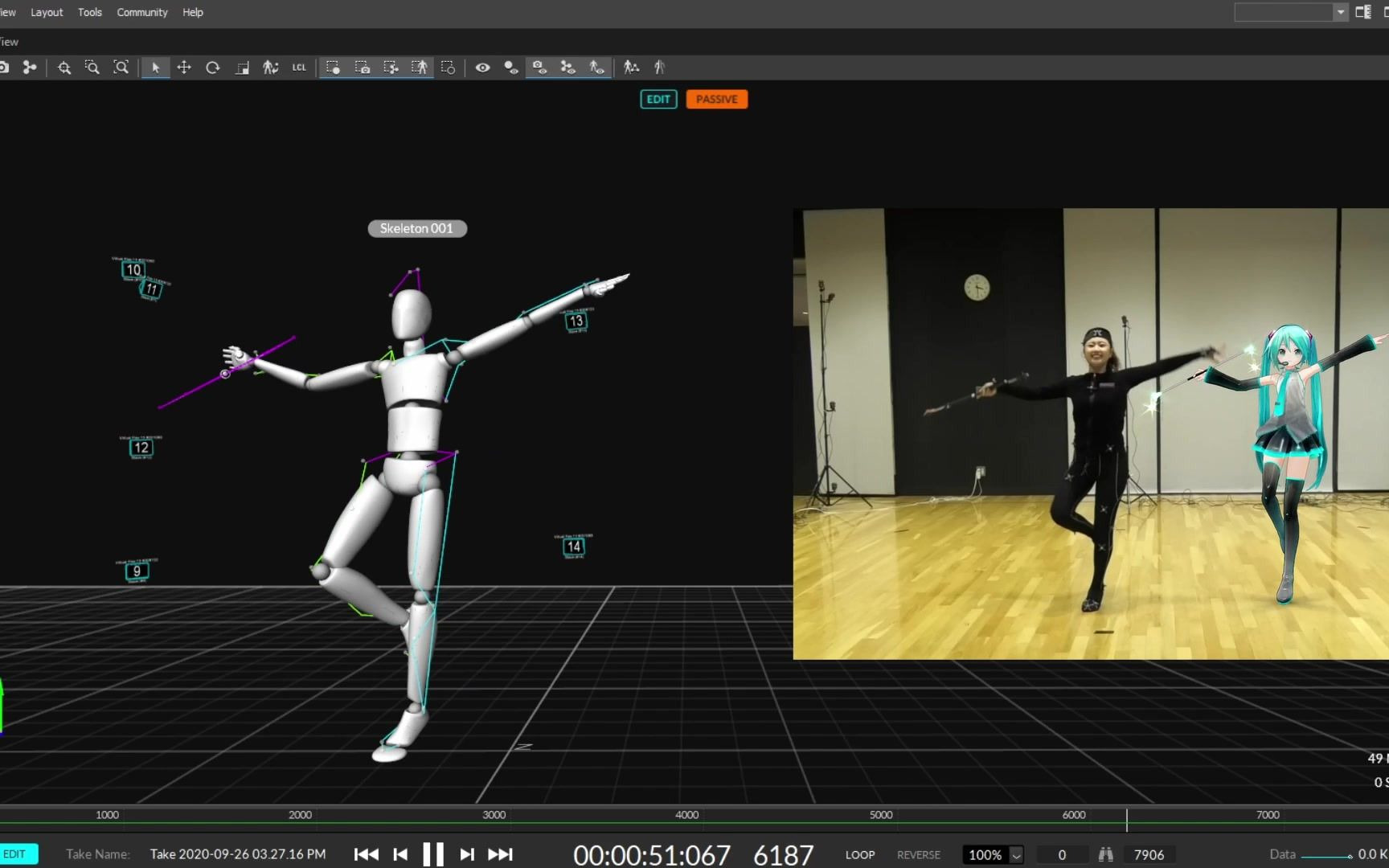Image resolution: width=1389 pixels, height=868 pixels.
Task: Click the end frame field showing 7906
Action: tap(1149, 854)
